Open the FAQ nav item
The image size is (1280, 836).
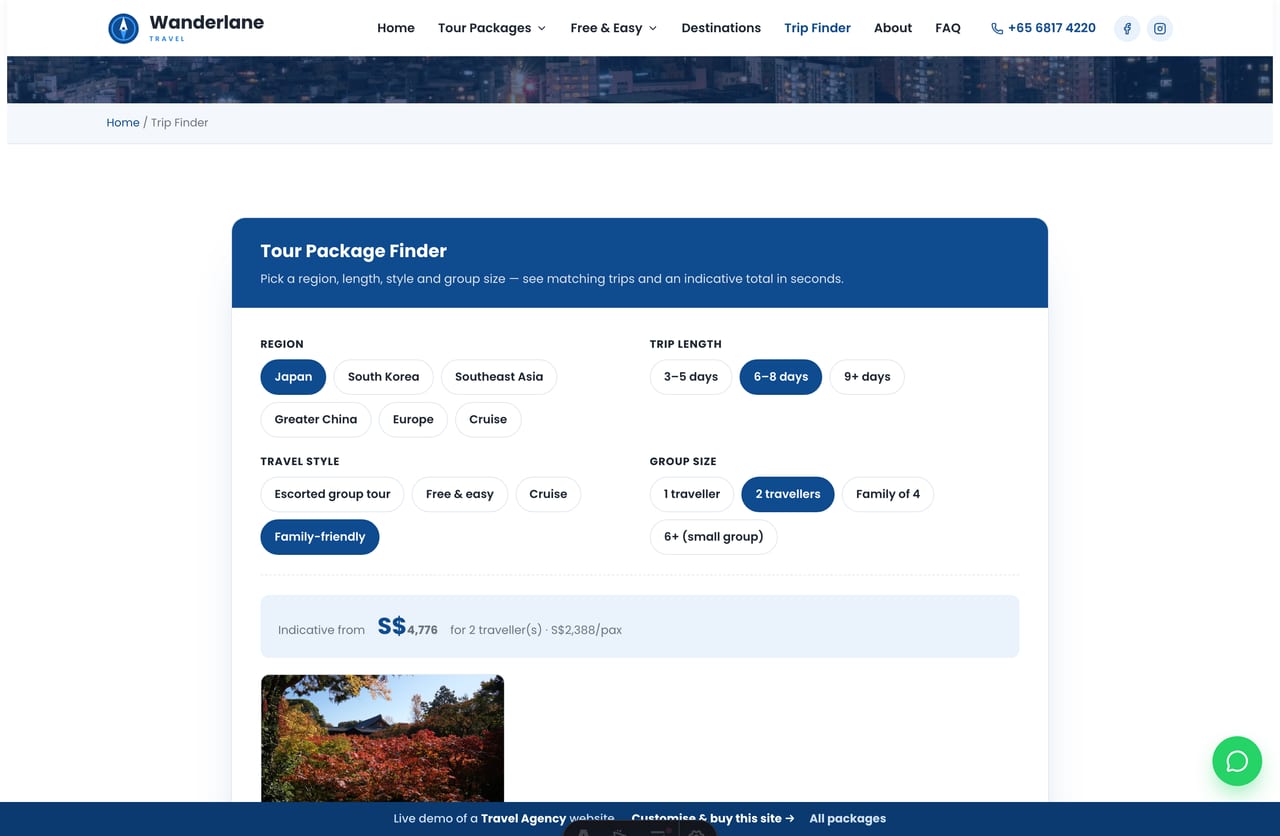tap(948, 28)
